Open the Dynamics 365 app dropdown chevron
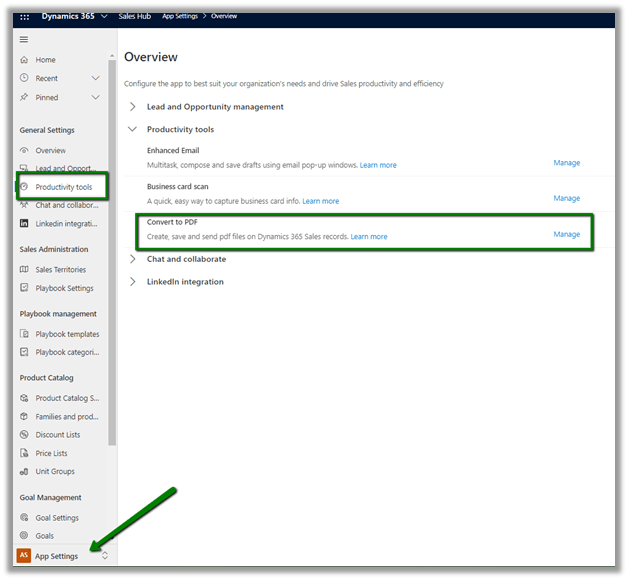Image resolution: width=628 pixels, height=580 pixels. pyautogui.click(x=104, y=16)
